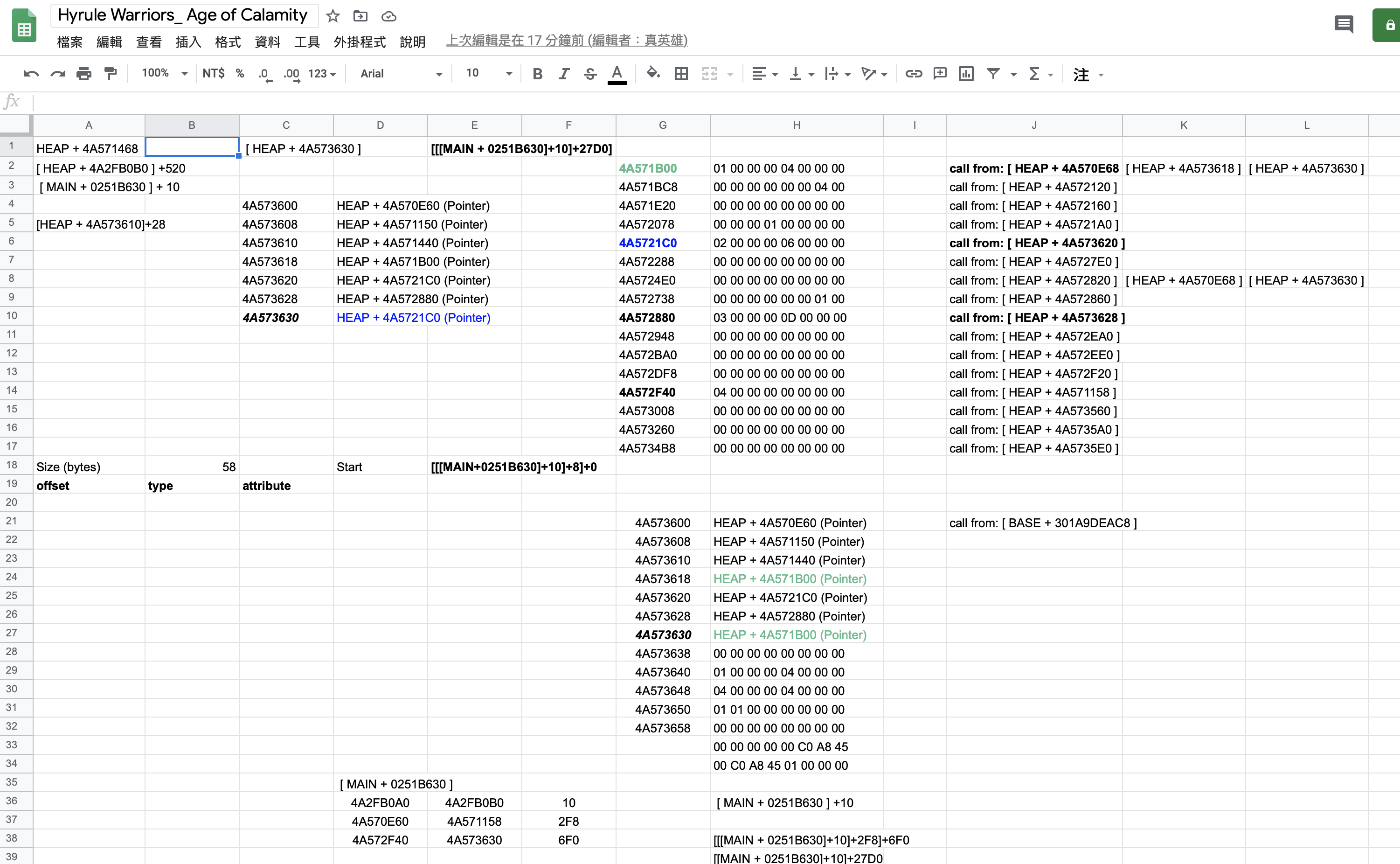Click cell 'call from: [ BASE + 301A9DEAC8 ]'
Viewport: 1400px width, 864px height.
(x=1043, y=523)
